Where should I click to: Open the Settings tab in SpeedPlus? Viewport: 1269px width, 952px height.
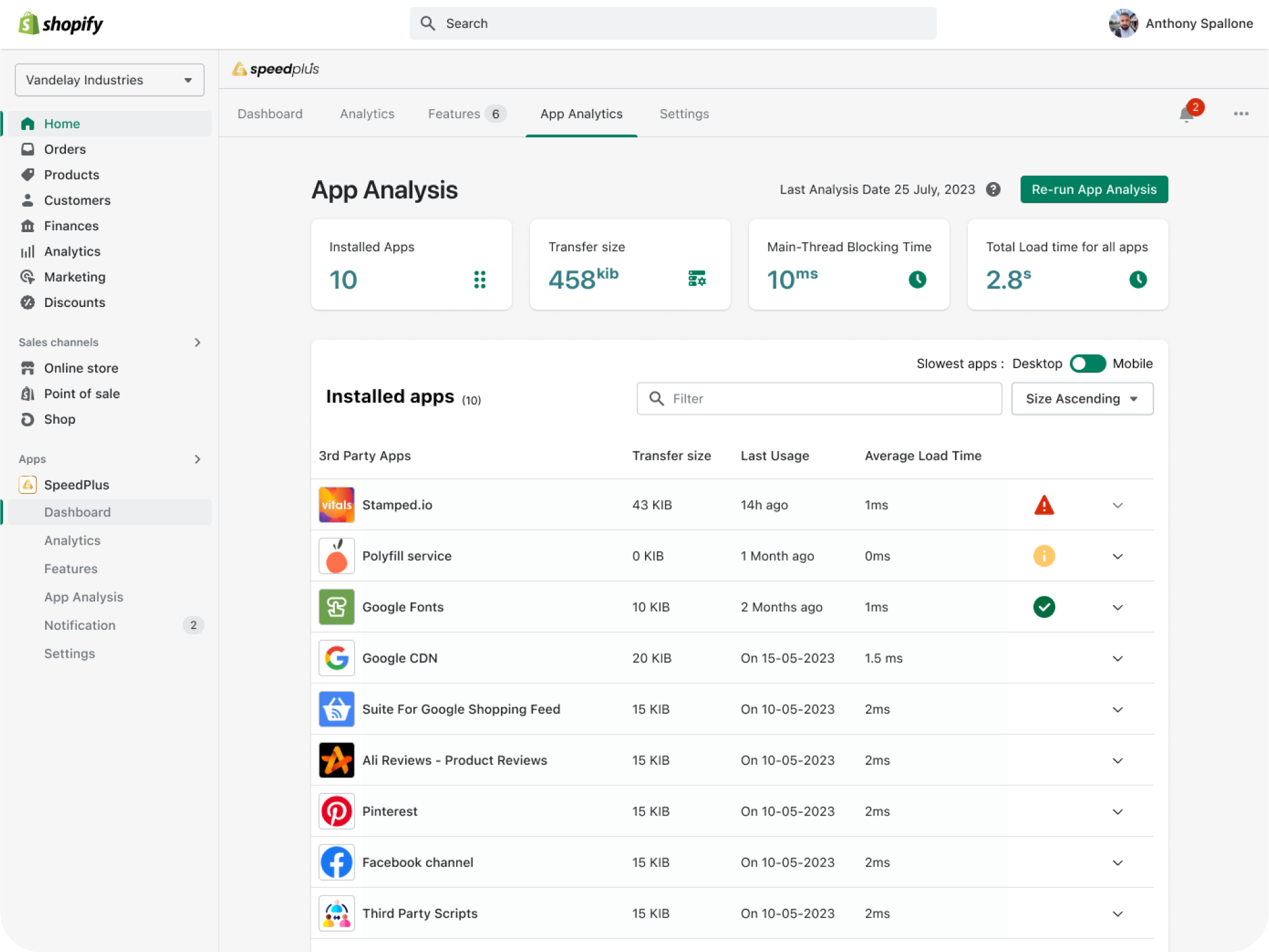(684, 114)
